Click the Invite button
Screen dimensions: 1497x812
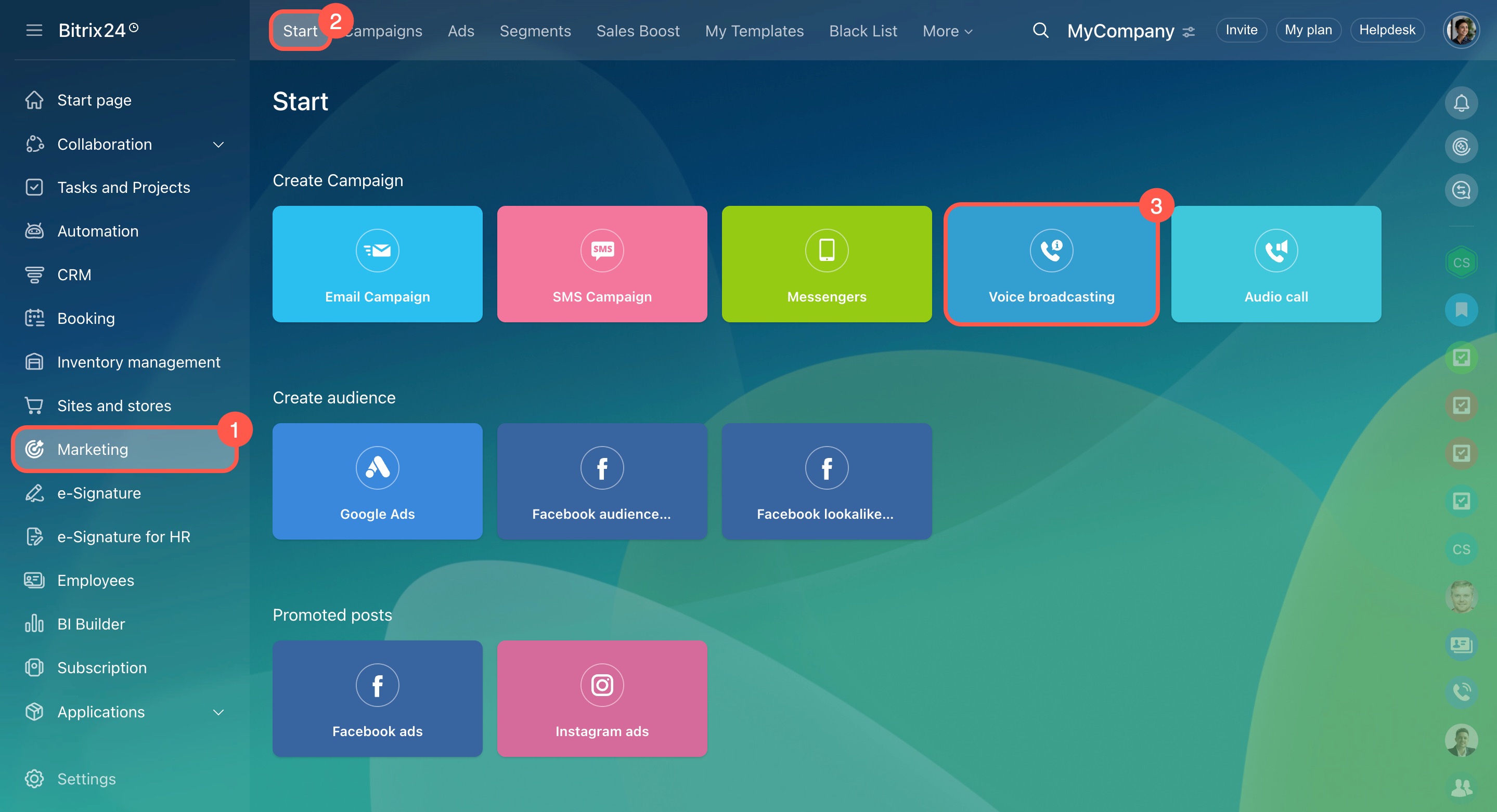[x=1241, y=30]
